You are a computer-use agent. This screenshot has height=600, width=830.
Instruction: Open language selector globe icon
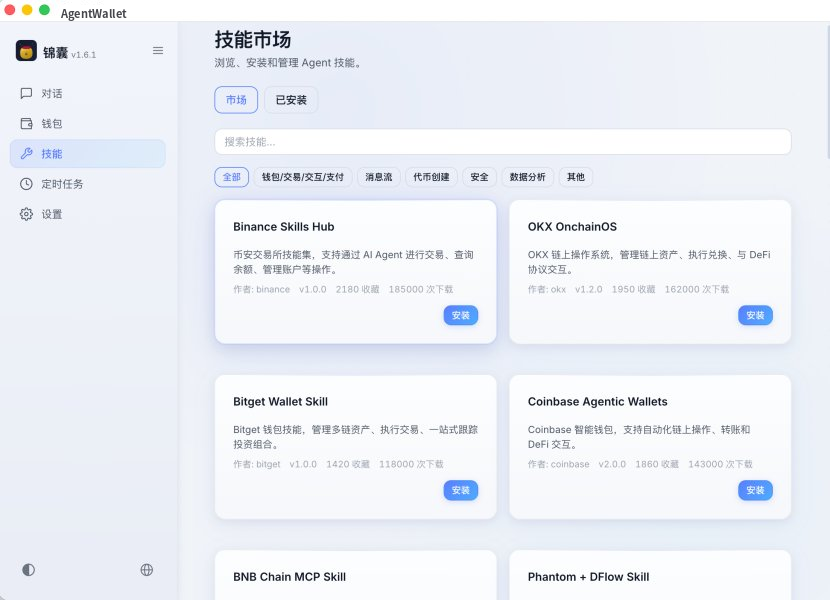click(x=147, y=570)
